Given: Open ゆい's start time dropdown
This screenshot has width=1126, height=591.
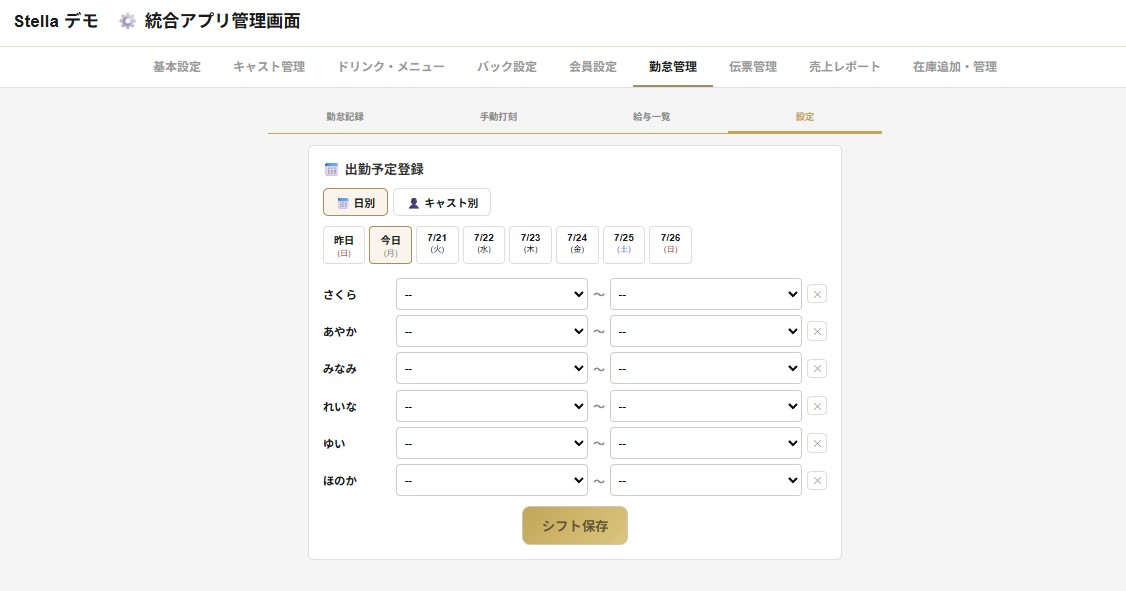Looking at the screenshot, I should (x=492, y=443).
